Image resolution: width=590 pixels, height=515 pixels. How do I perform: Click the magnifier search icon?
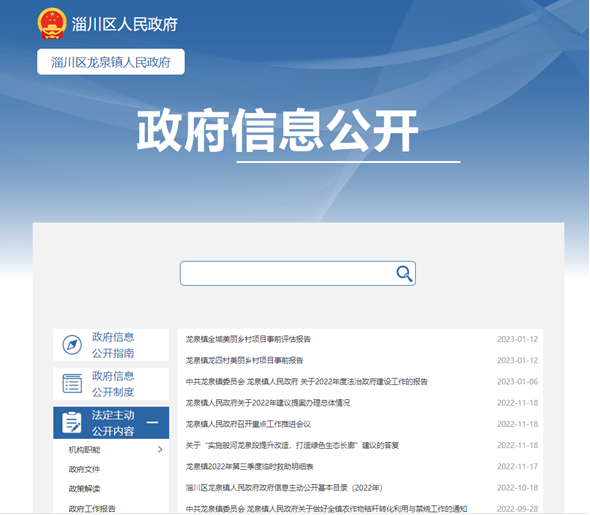(x=404, y=273)
